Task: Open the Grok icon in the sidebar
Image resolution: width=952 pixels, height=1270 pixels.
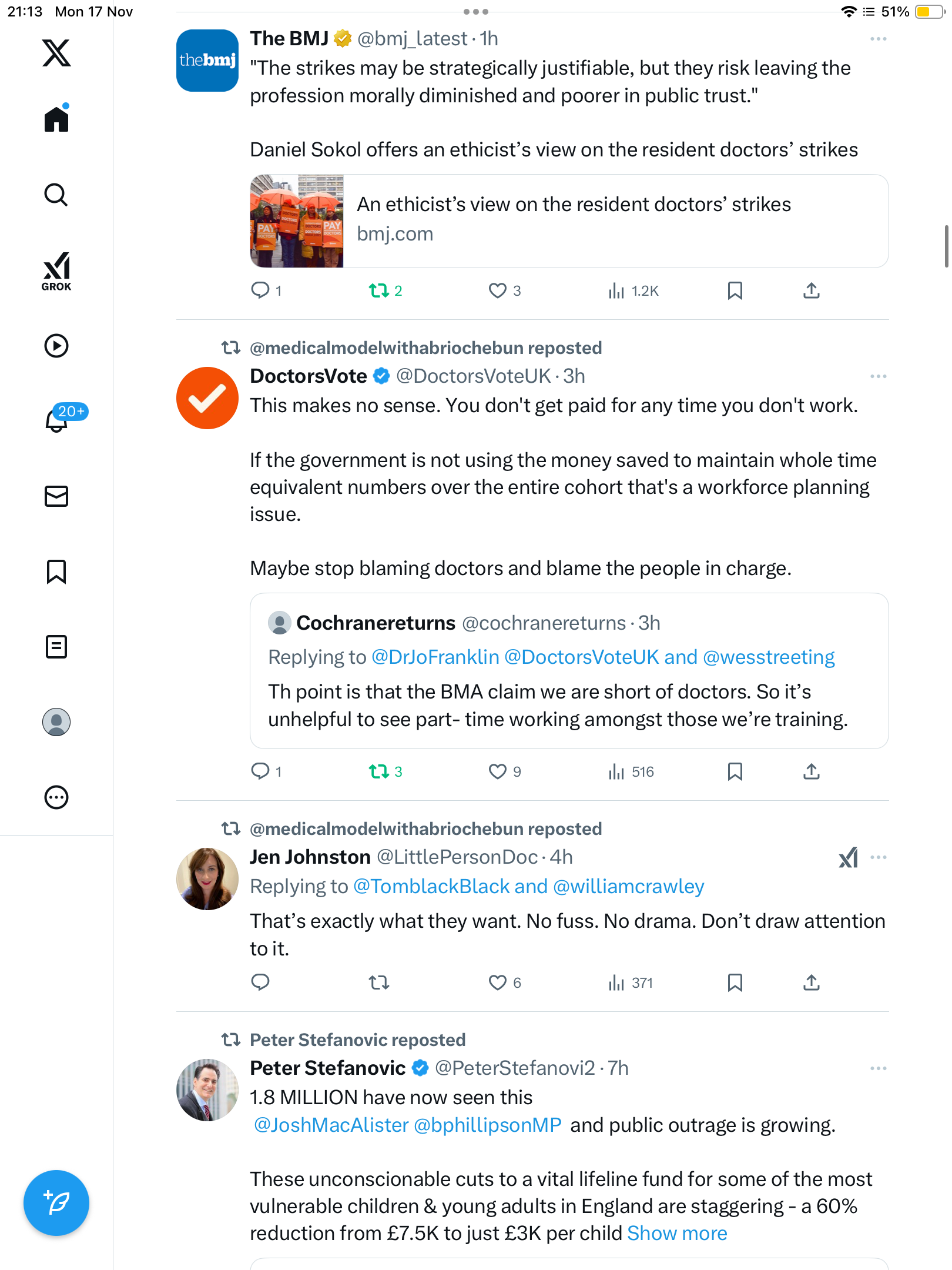Action: [56, 271]
